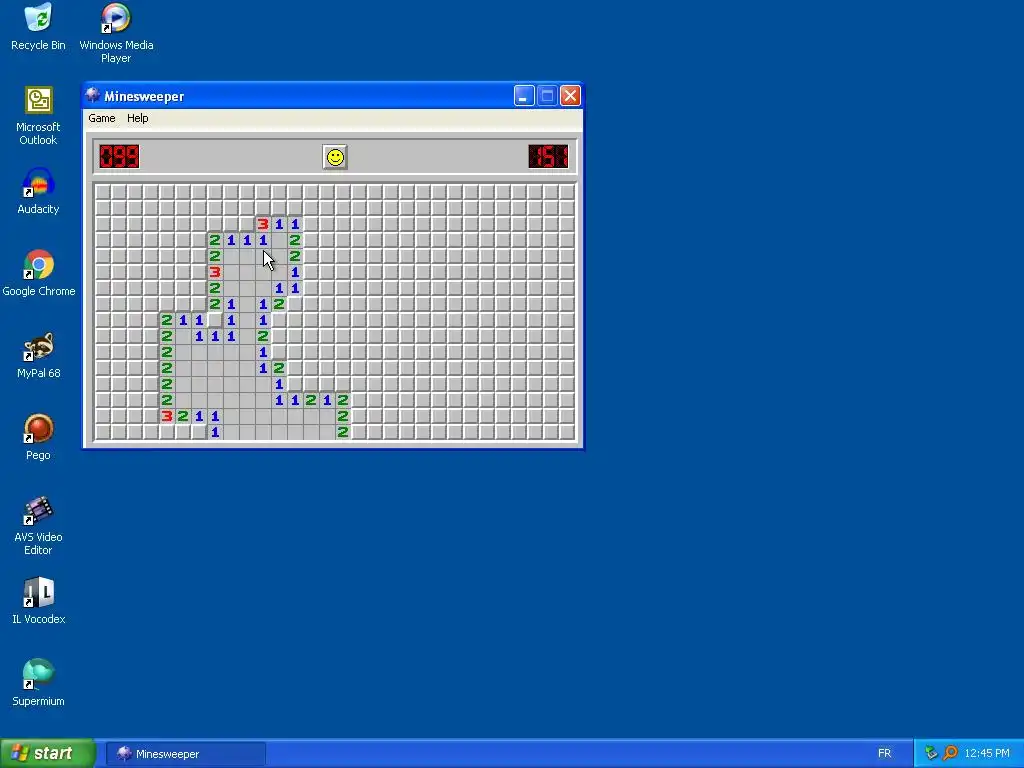Viewport: 1024px width, 768px height.
Task: Open the Game menu in Minesweeper
Action: [x=102, y=118]
